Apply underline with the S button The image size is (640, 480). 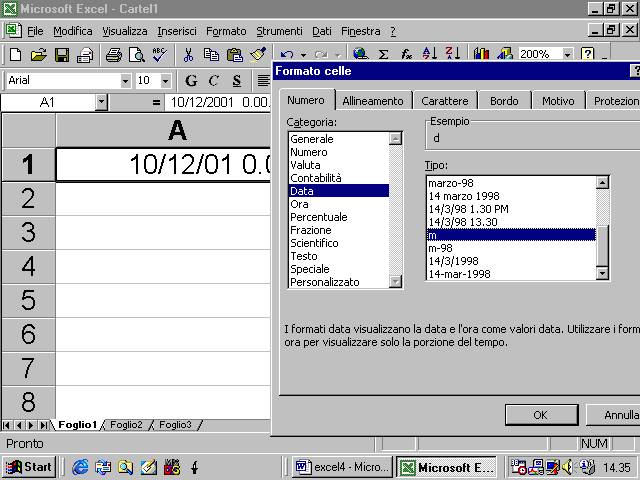[237, 81]
